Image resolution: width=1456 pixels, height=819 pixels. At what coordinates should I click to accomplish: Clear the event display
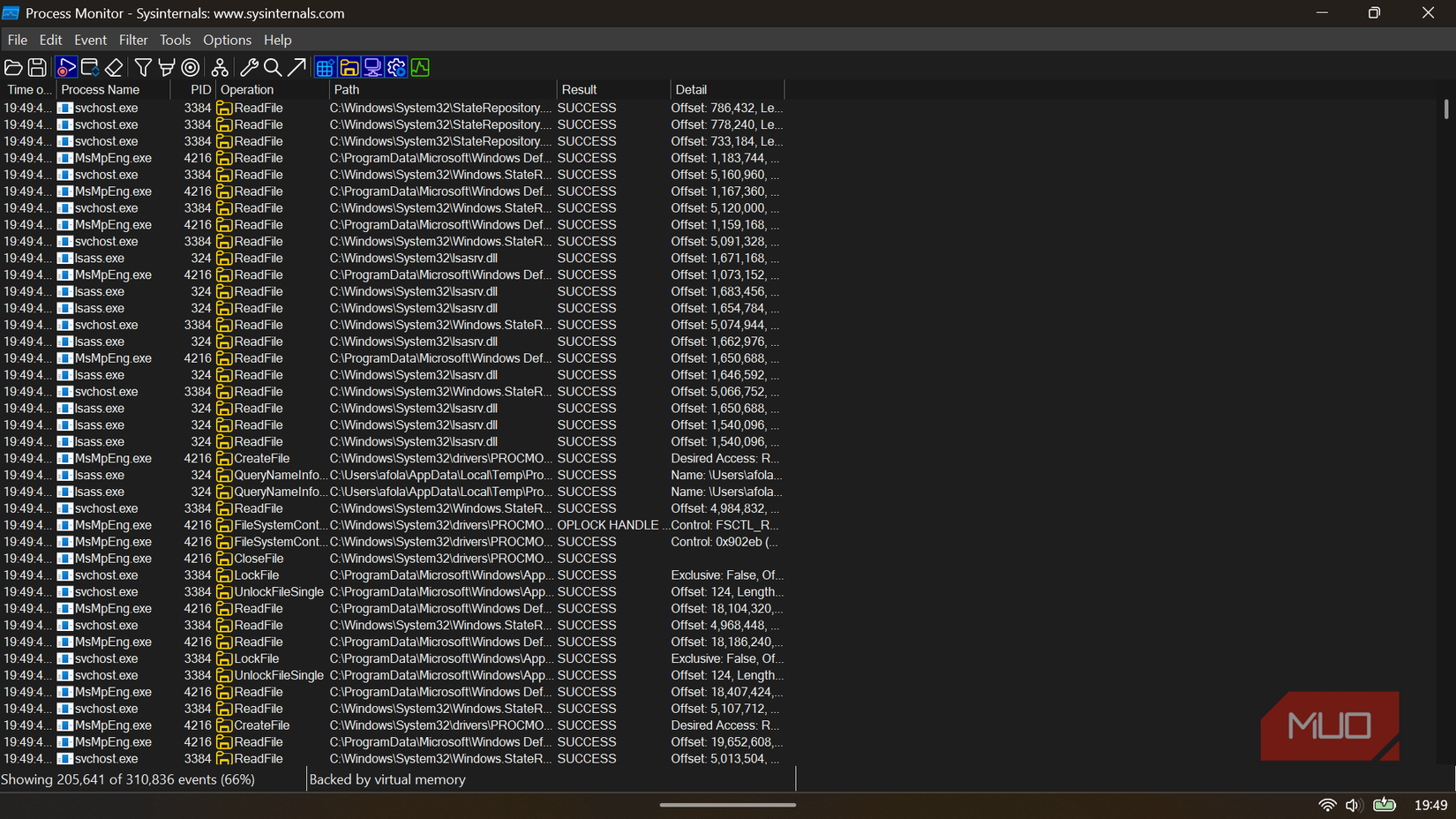click(114, 67)
